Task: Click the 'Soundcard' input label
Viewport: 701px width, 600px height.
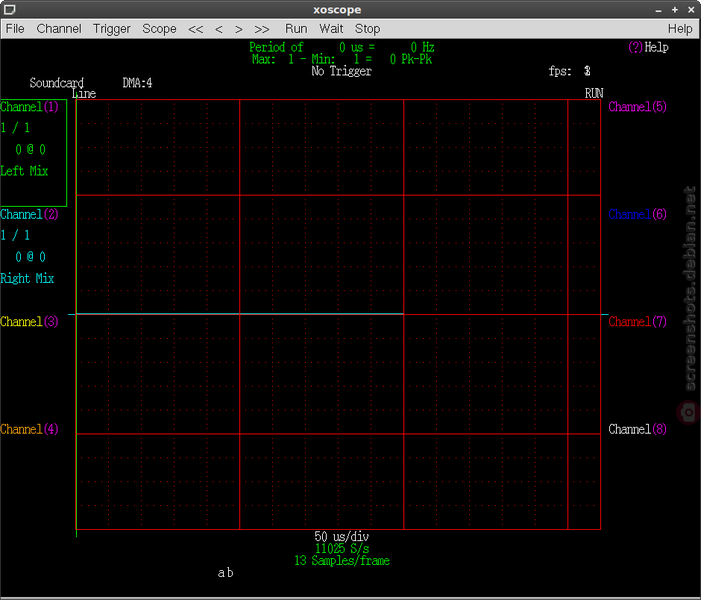Action: pos(56,83)
